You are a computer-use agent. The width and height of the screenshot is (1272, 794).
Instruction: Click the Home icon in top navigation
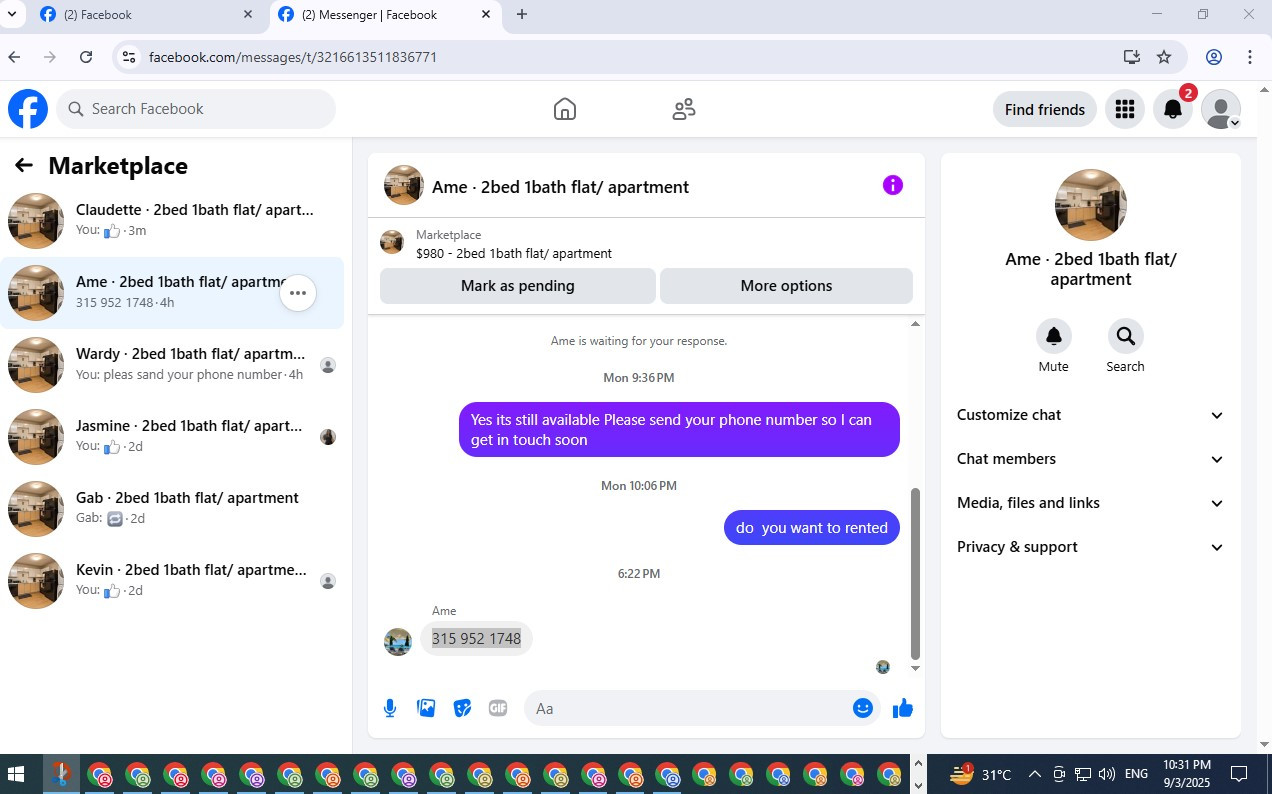coord(565,109)
